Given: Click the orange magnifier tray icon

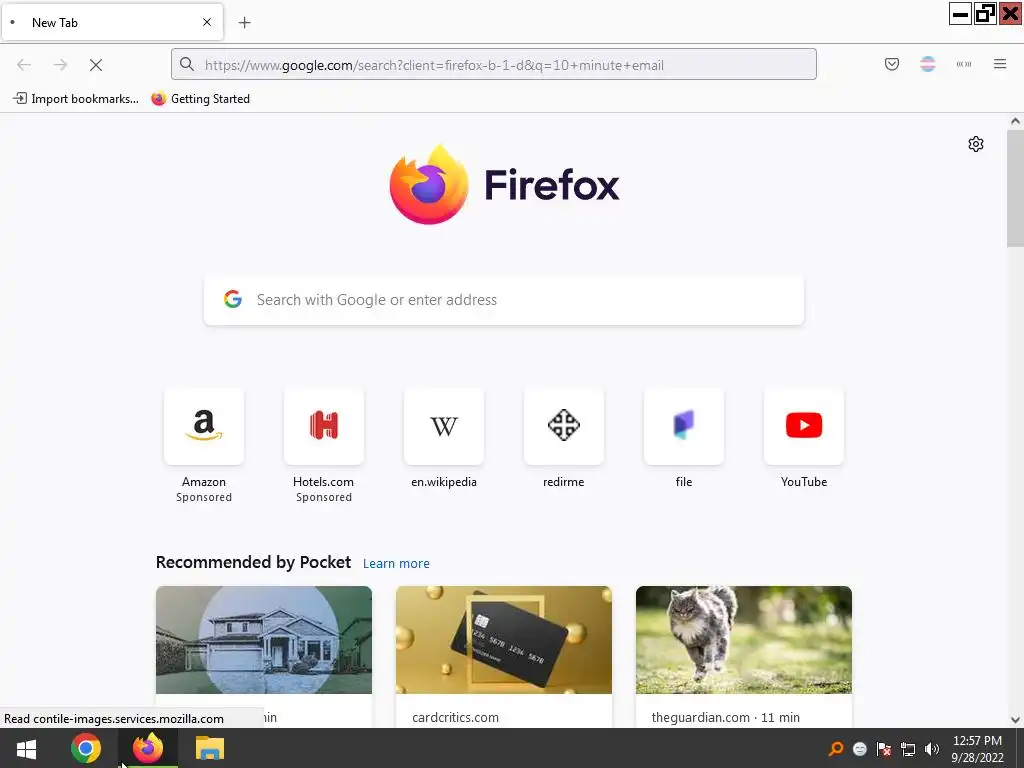Looking at the screenshot, I should tap(835, 749).
